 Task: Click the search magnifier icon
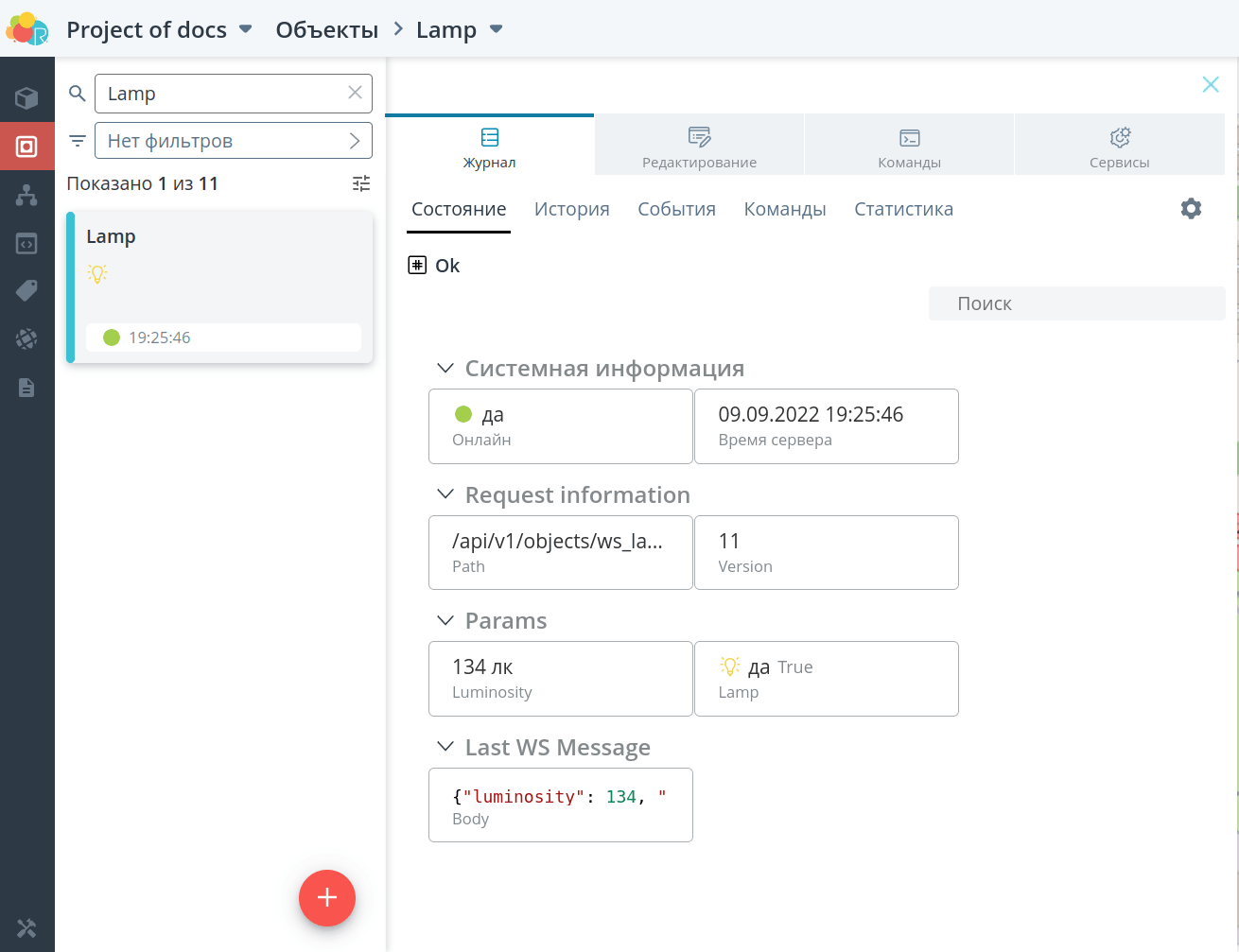click(x=78, y=94)
